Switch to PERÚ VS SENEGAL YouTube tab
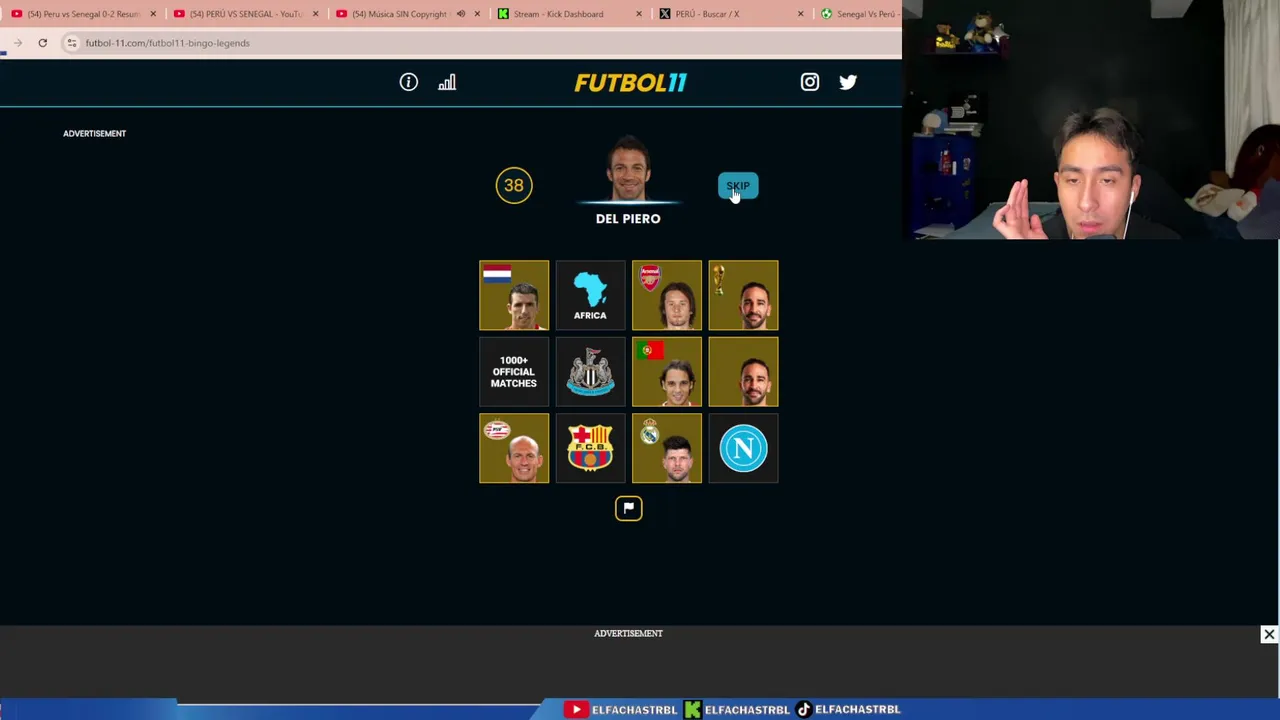The height and width of the screenshot is (720, 1280). [245, 14]
